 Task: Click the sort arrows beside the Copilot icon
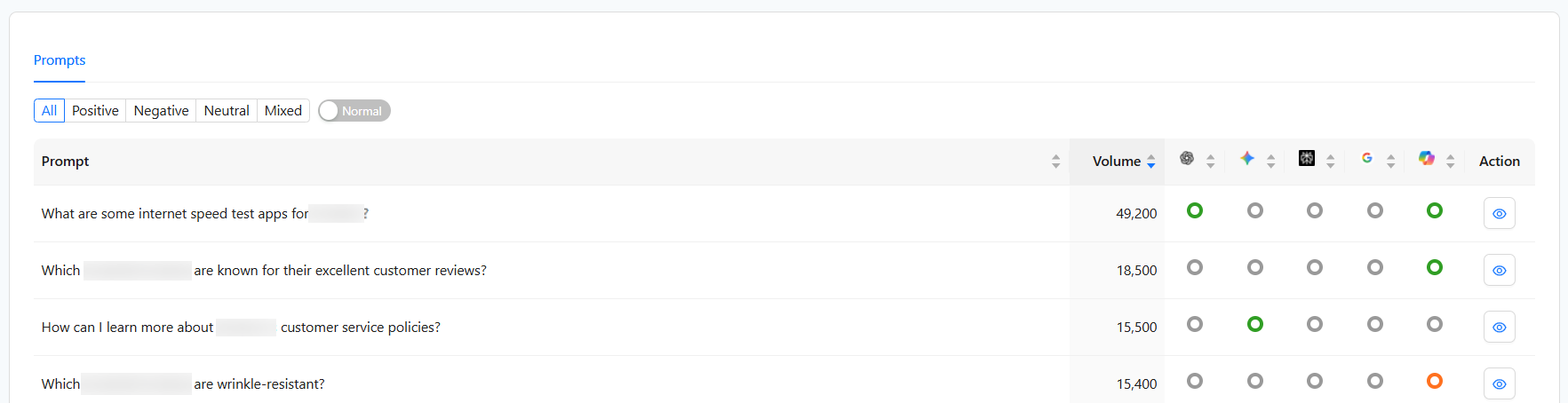pos(1451,162)
